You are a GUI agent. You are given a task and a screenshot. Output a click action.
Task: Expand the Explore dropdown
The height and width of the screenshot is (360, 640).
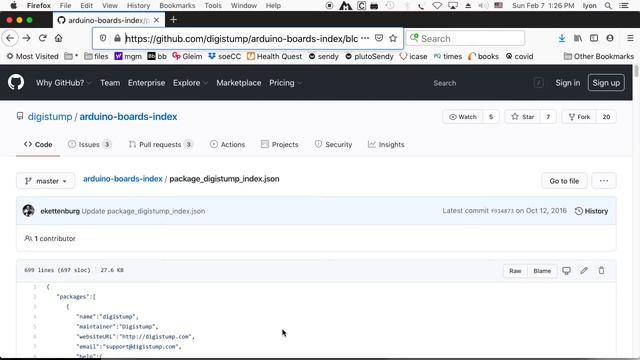coord(190,83)
